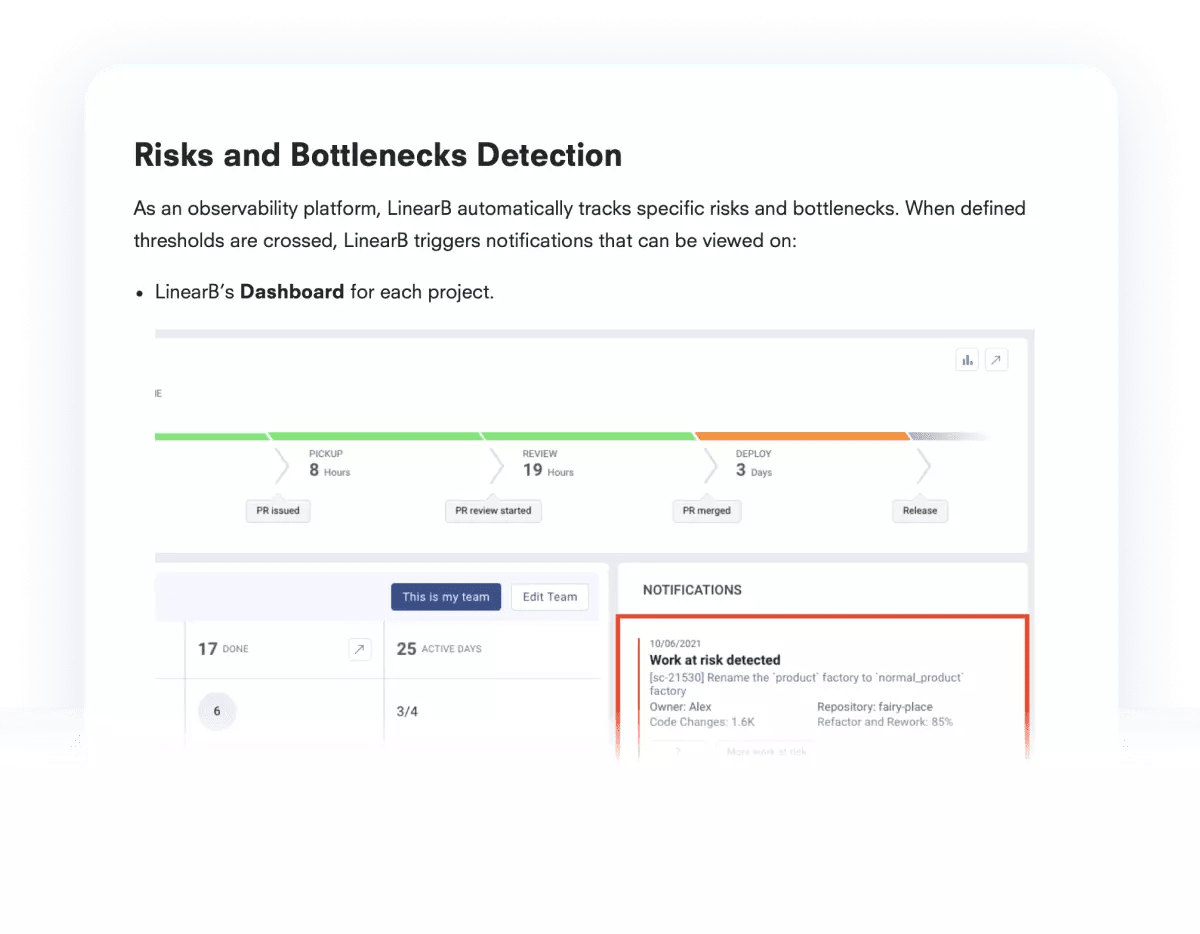This screenshot has height=934, width=1200.
Task: Click the orange Deploy segment of the cycle bar
Action: click(x=802, y=436)
